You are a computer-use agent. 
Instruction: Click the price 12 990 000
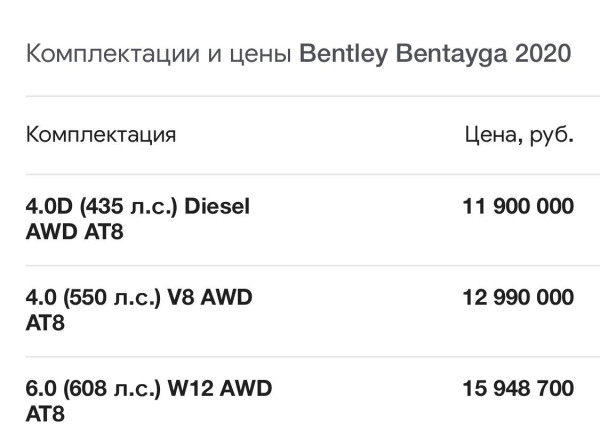click(518, 297)
